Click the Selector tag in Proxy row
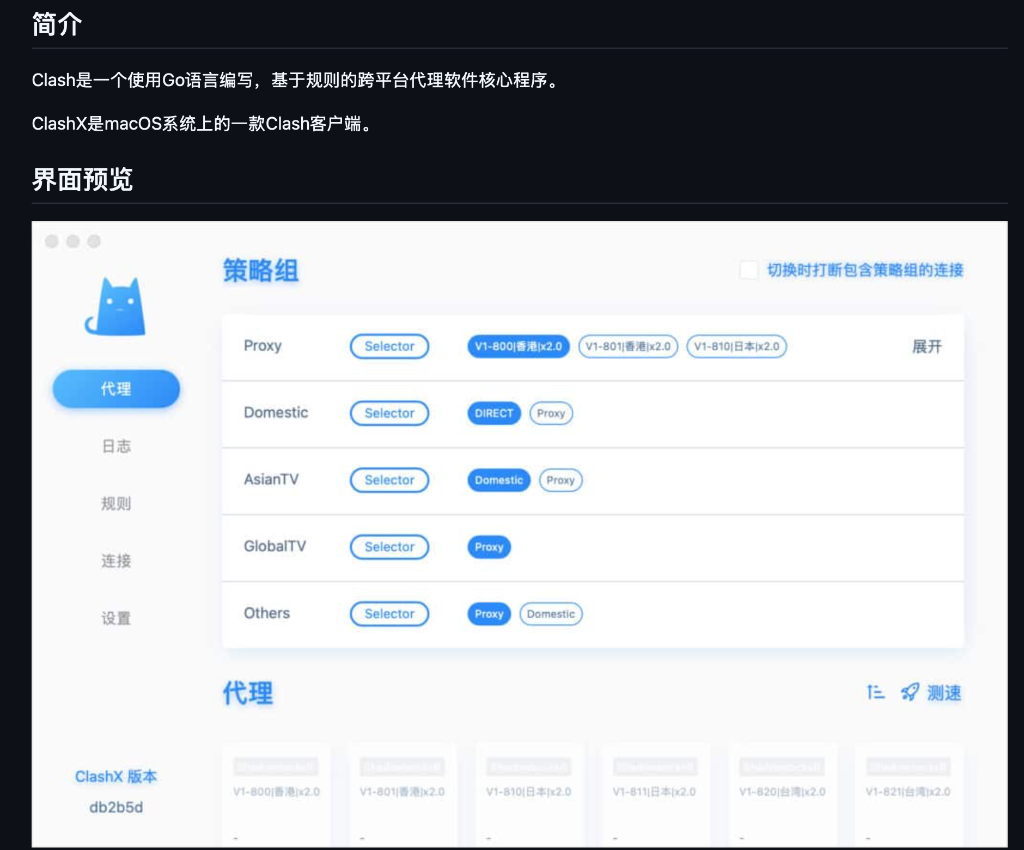 coord(389,347)
